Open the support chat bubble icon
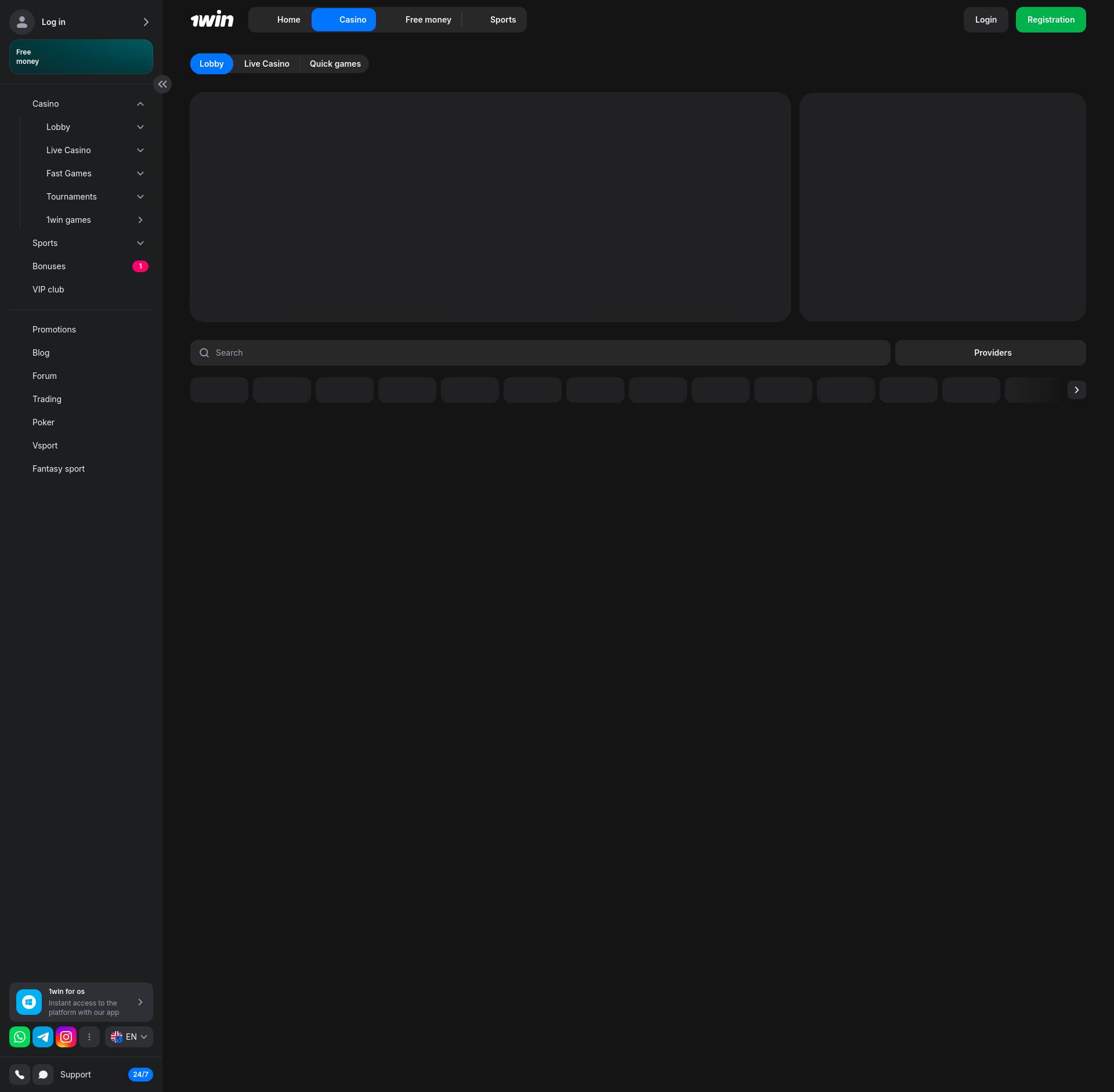 coord(43,1075)
